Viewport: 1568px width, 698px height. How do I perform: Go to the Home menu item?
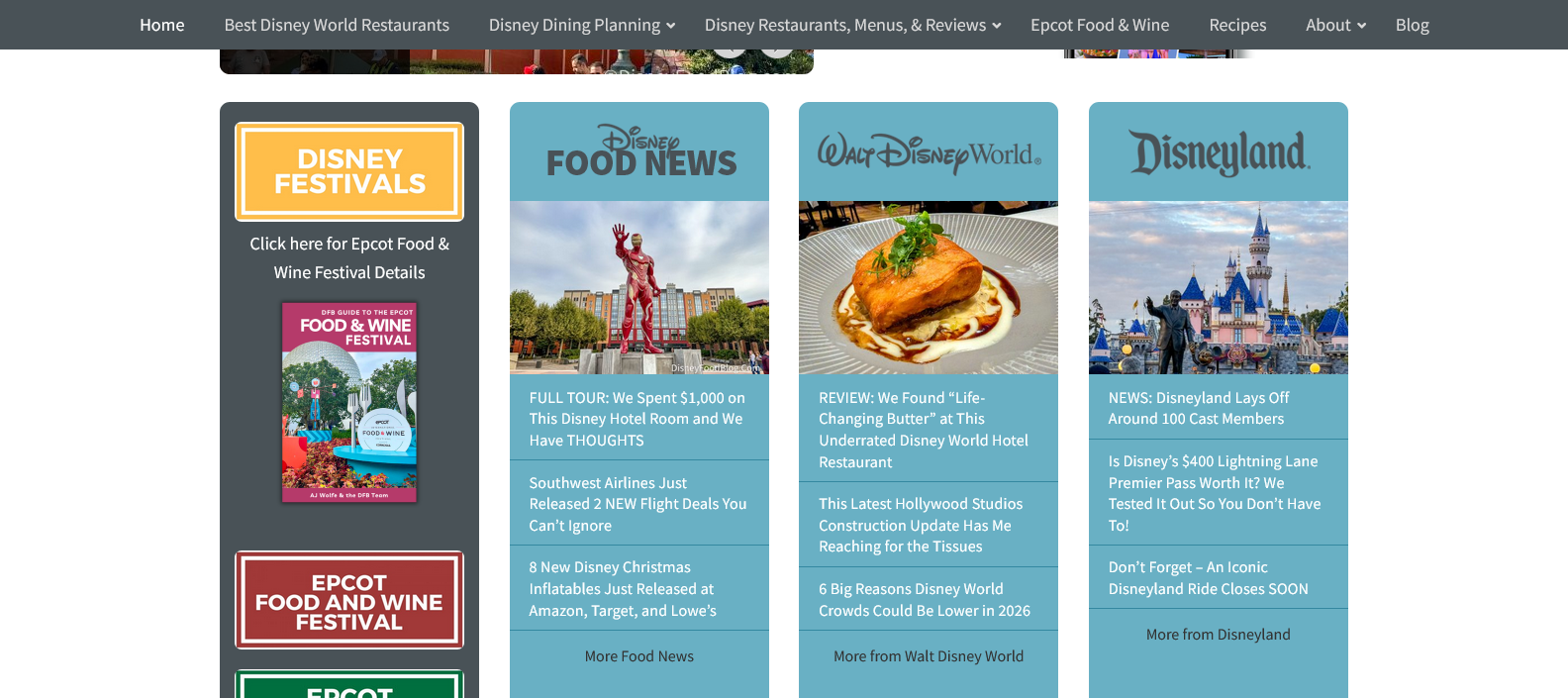point(162,25)
